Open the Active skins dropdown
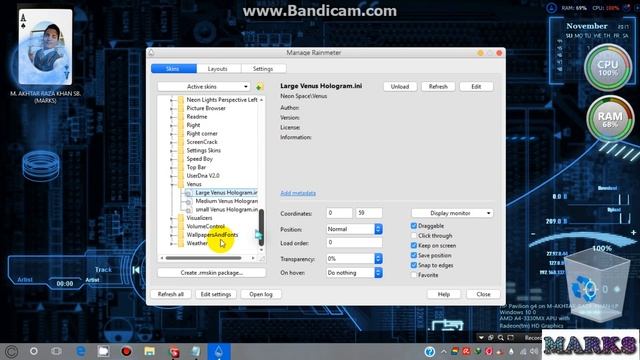The image size is (640, 360). (204, 87)
